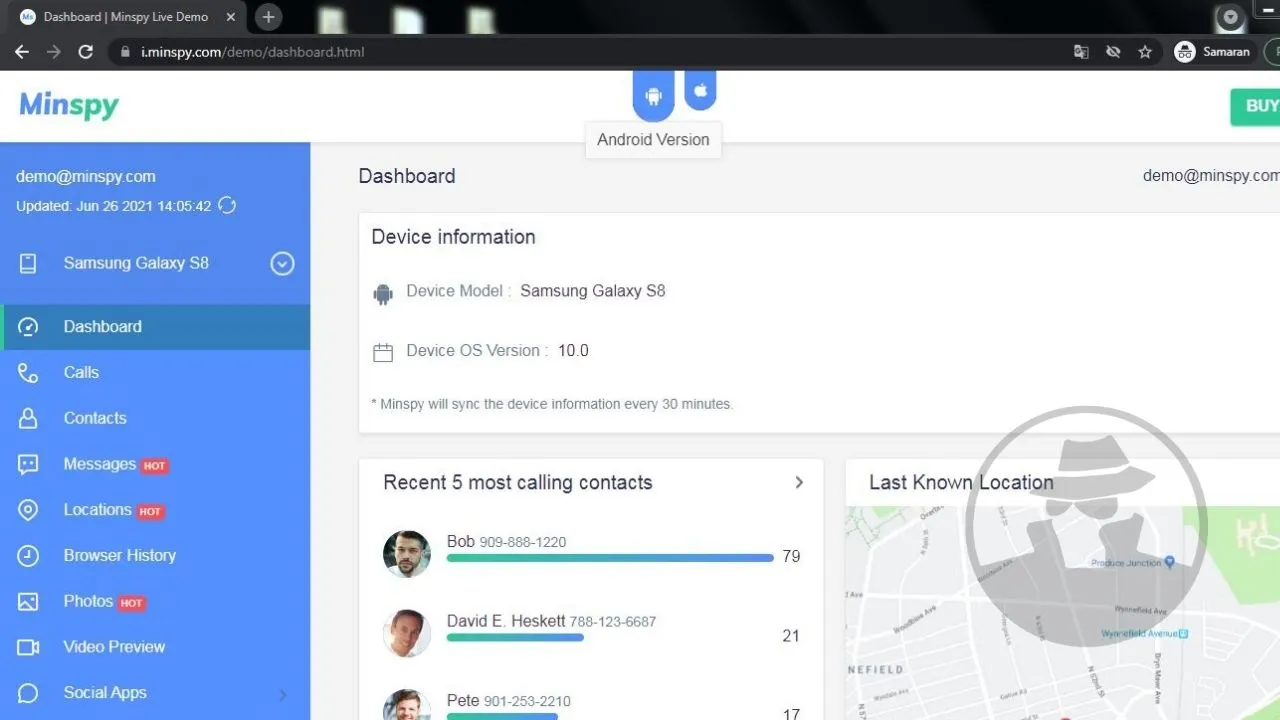Click the Photos picture icon
This screenshot has height=720, width=1280.
pyautogui.click(x=28, y=602)
